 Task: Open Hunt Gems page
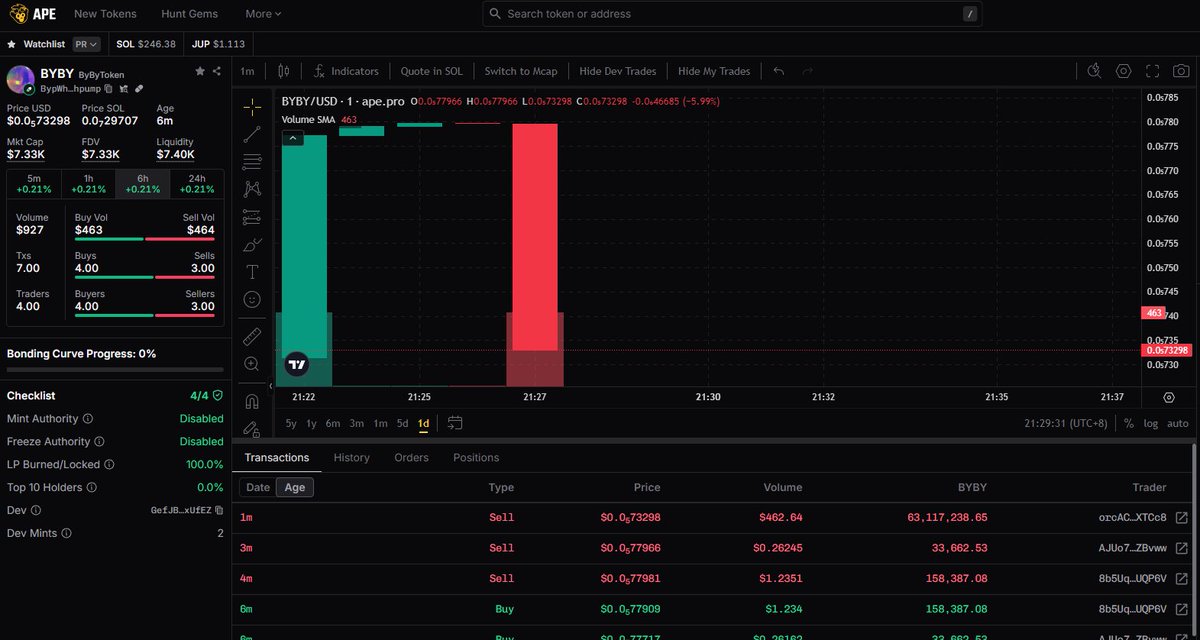189,14
